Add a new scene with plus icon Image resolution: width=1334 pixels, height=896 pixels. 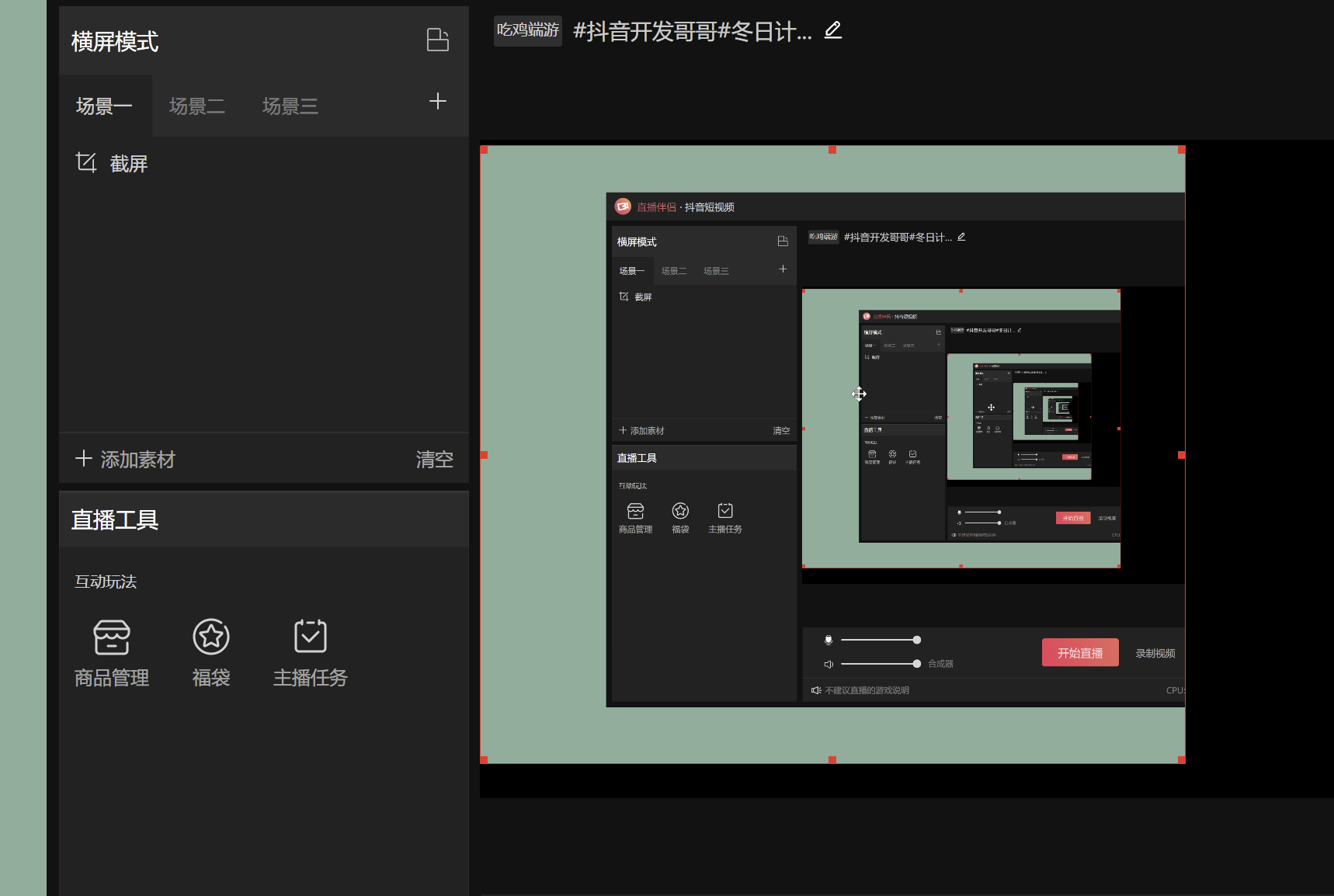(x=438, y=102)
